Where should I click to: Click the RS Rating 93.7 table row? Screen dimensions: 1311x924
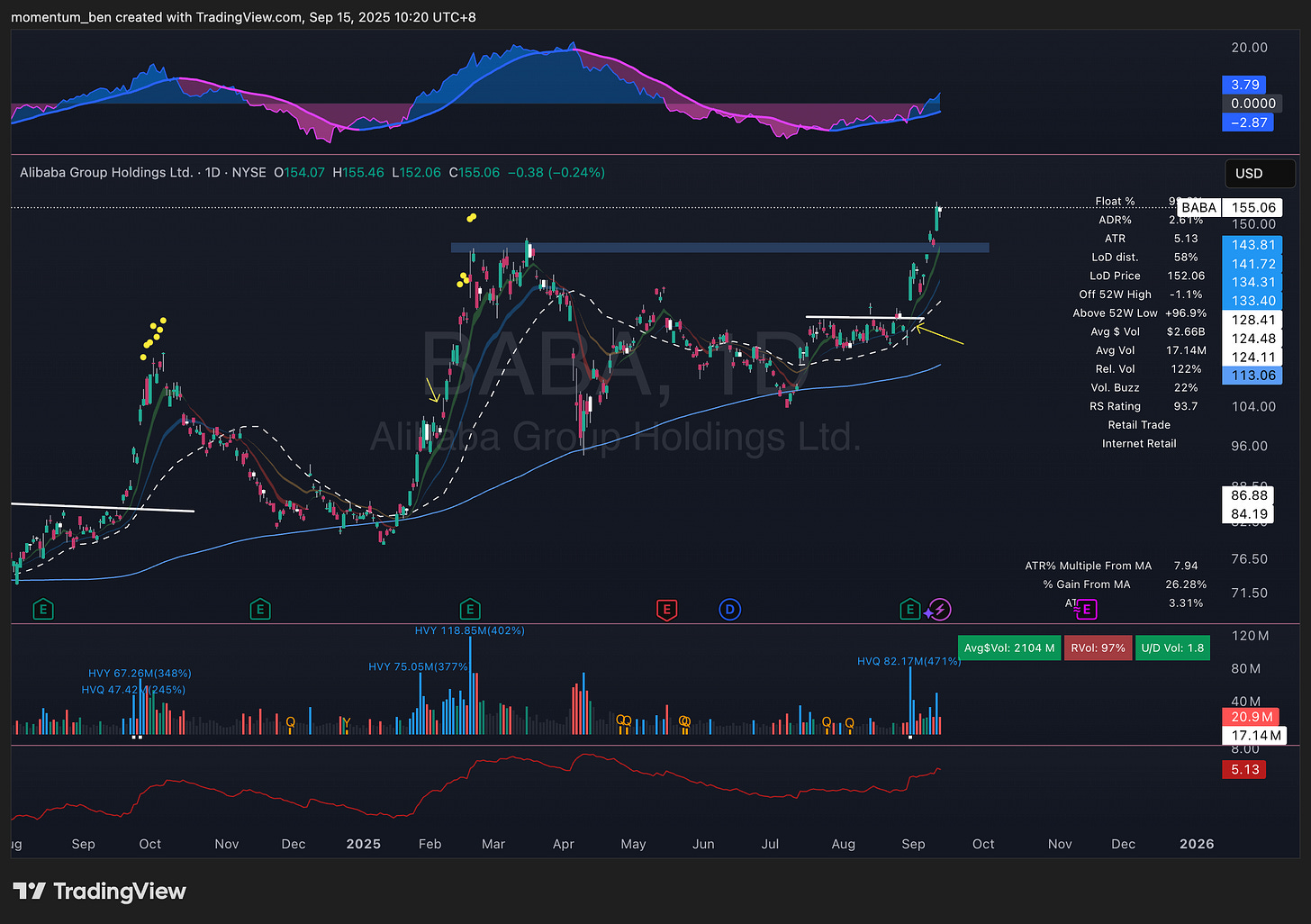1144,406
